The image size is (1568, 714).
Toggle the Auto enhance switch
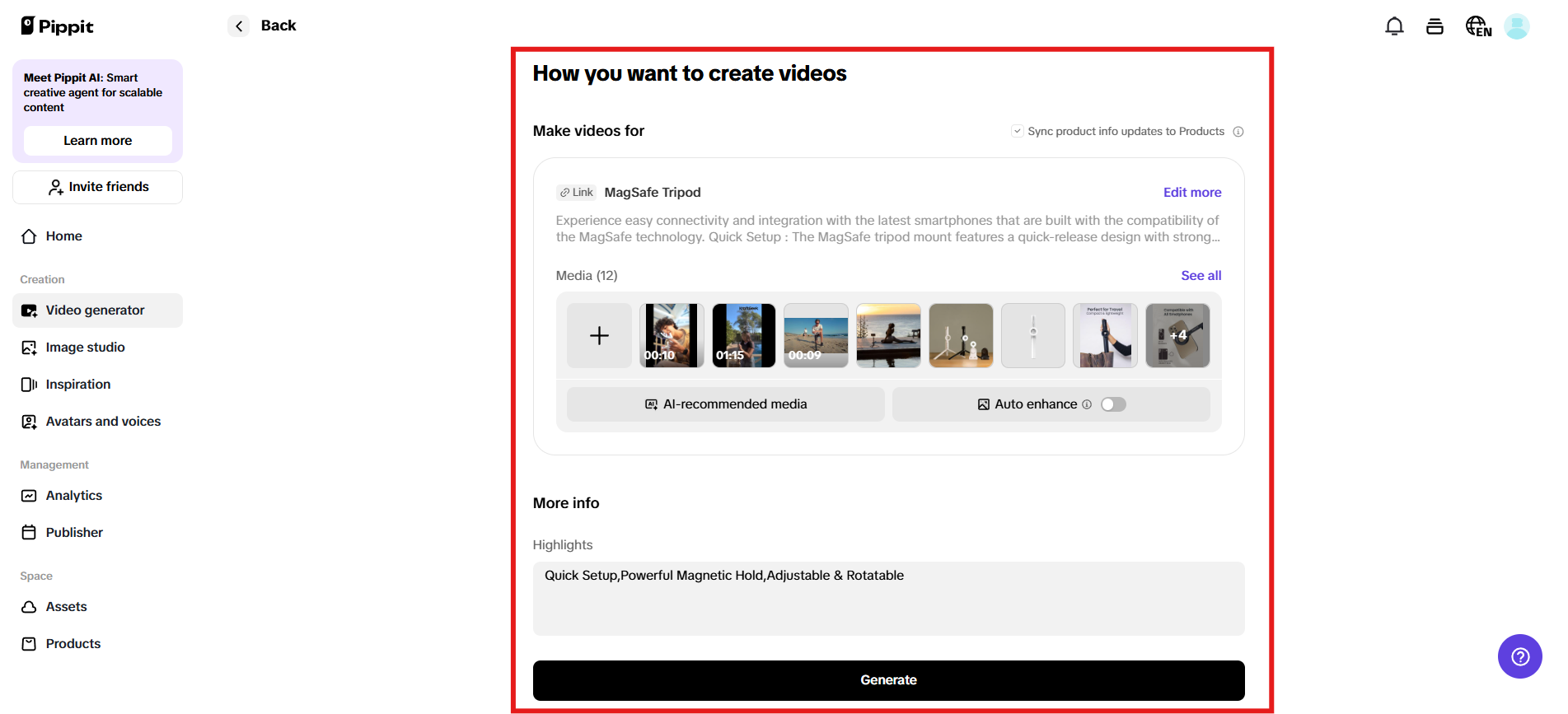(1113, 404)
